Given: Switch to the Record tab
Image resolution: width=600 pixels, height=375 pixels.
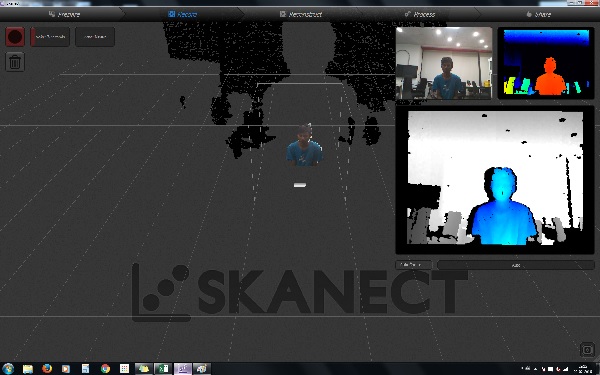Looking at the screenshot, I should (x=183, y=15).
